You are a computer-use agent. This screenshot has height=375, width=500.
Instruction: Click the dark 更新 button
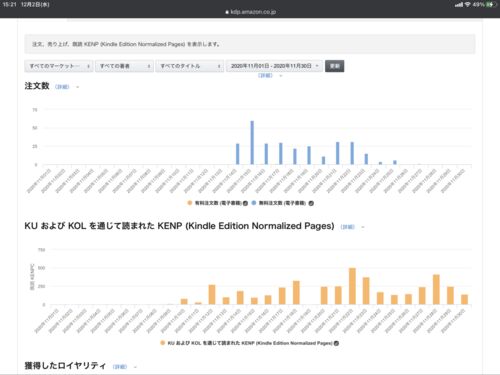[x=334, y=66]
